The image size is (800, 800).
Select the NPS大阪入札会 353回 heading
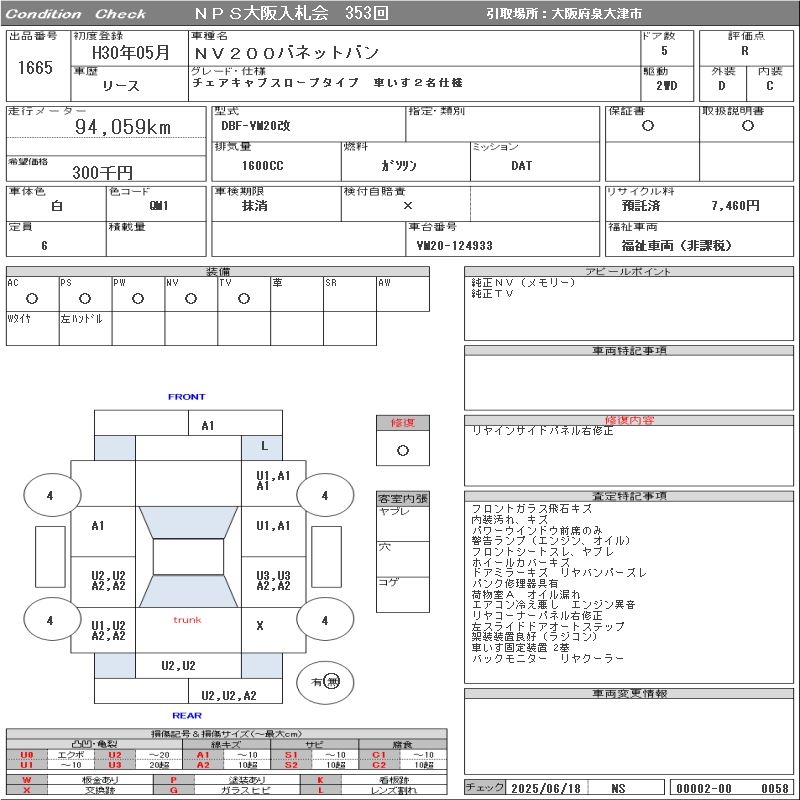click(291, 13)
